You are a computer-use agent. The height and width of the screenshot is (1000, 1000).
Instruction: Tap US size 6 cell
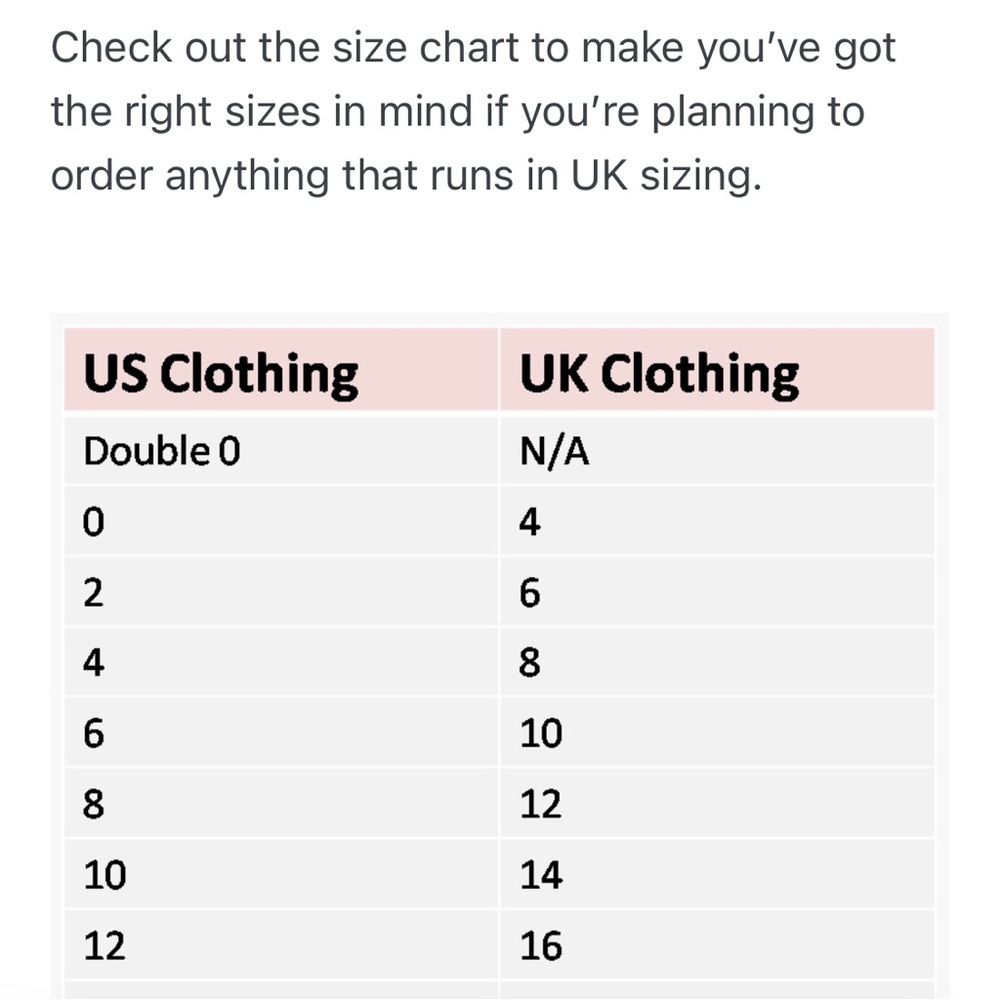tap(281, 733)
